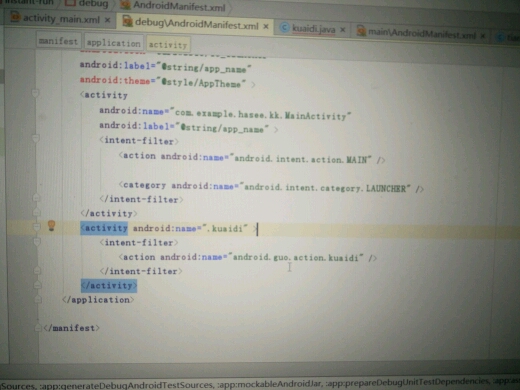Click fold marker at highlighted closing activity tag

38,284
